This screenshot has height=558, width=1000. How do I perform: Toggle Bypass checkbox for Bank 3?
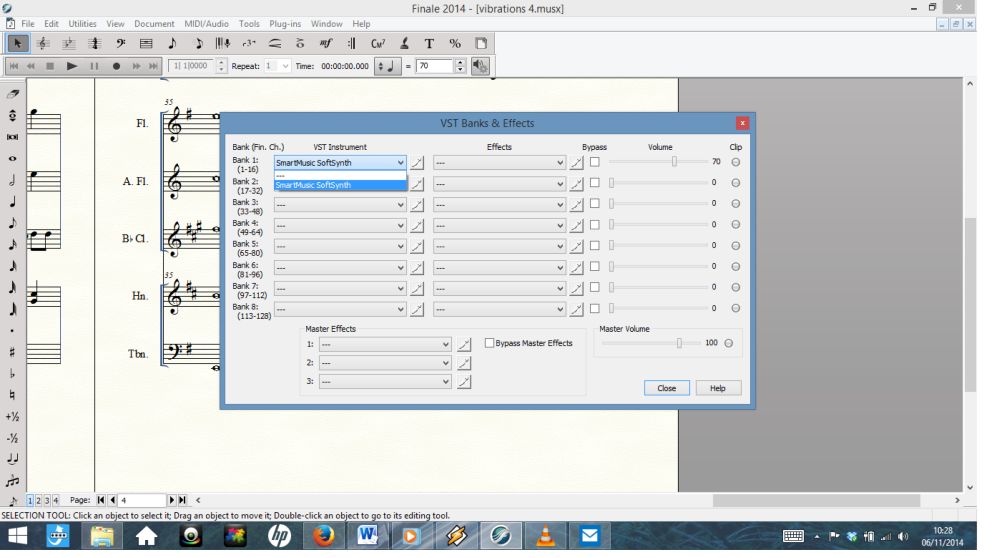(595, 204)
